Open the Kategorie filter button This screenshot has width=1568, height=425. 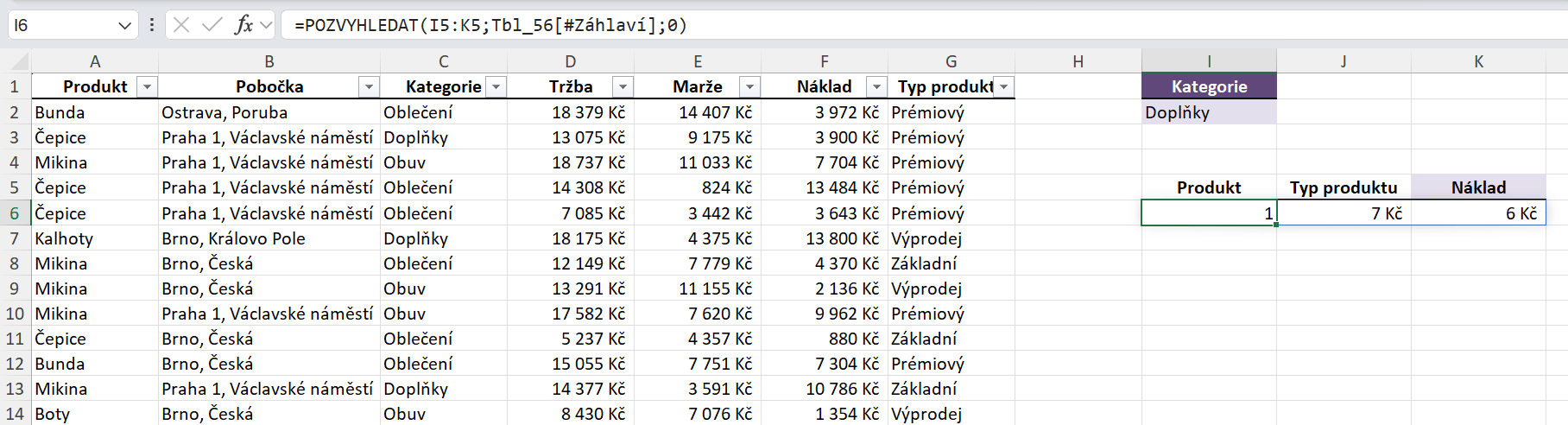tap(496, 87)
